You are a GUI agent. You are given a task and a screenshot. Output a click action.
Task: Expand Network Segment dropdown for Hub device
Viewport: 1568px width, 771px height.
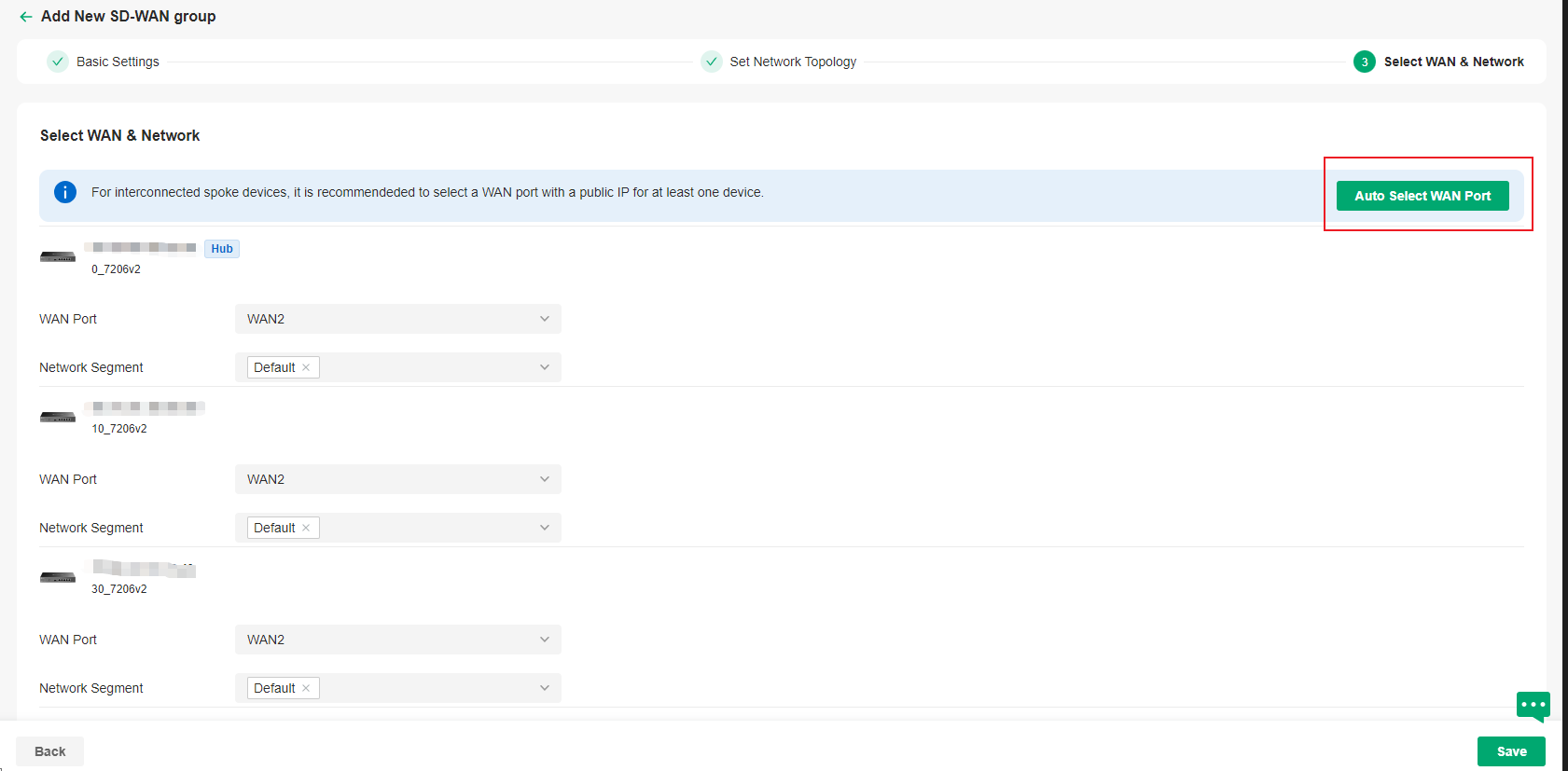click(544, 367)
